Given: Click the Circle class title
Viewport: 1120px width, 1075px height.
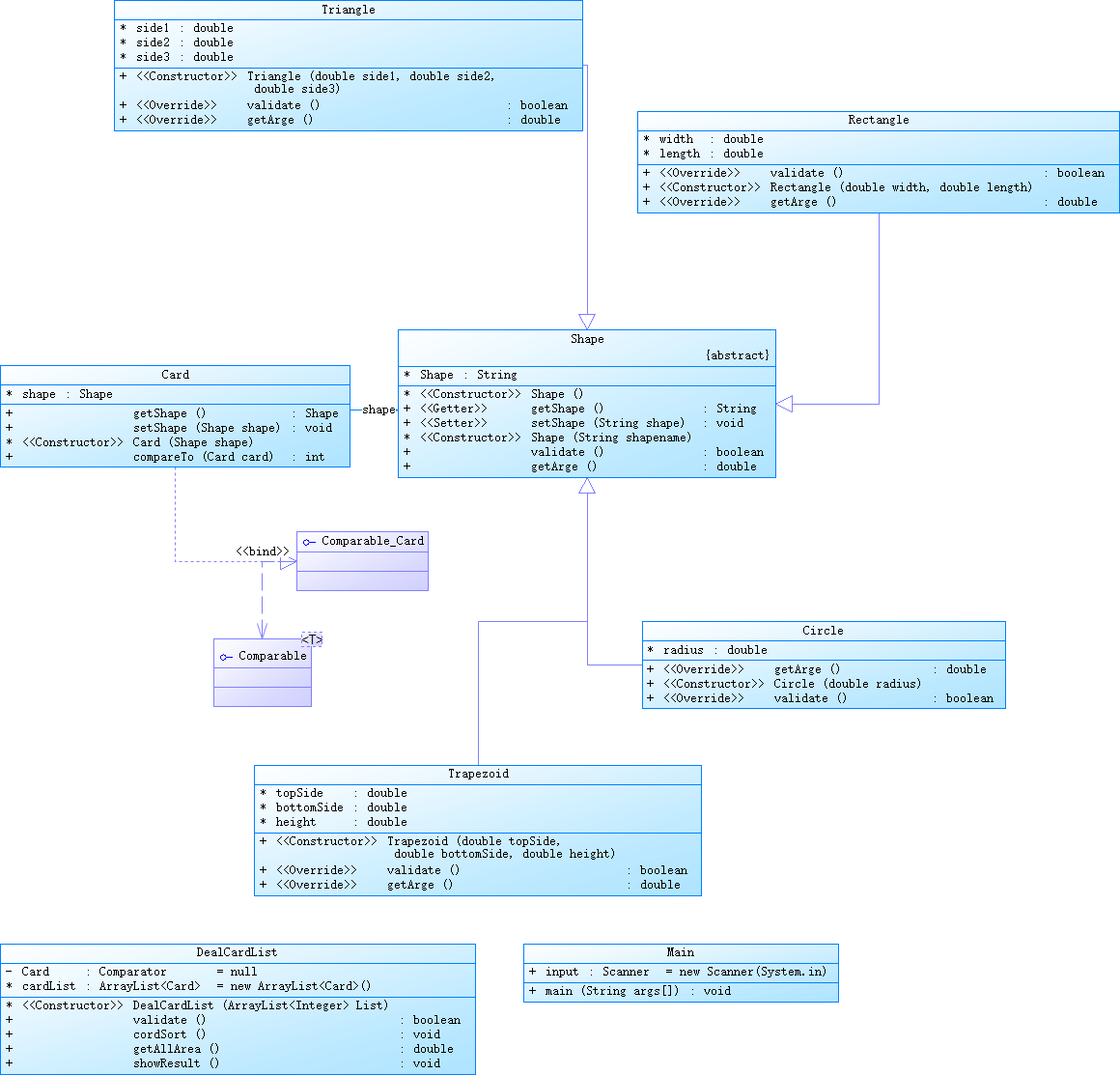Looking at the screenshot, I should coord(823,631).
